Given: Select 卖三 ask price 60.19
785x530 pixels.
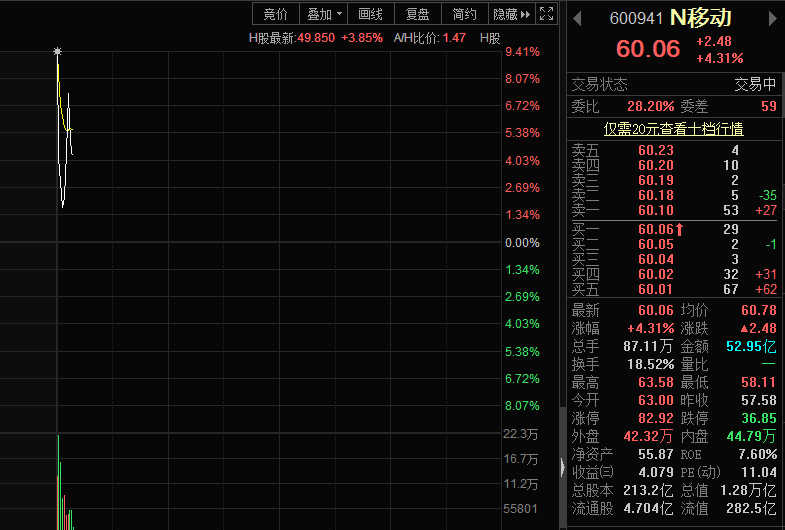Looking at the screenshot, I should coord(656,180).
